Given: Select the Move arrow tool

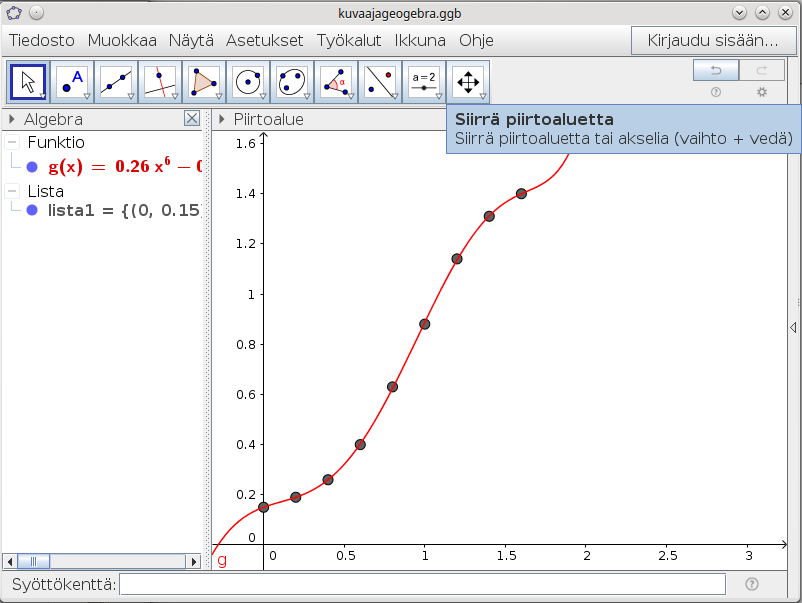Looking at the screenshot, I should [x=29, y=82].
